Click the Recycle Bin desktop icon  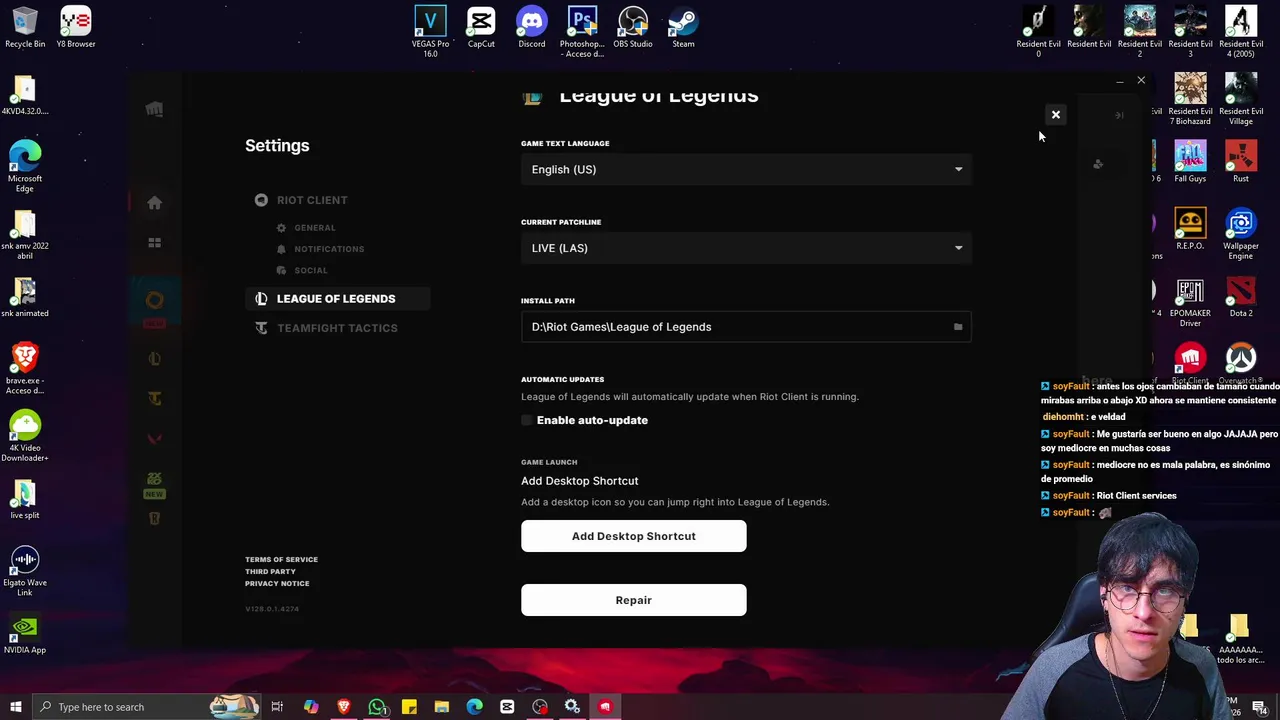(x=25, y=28)
